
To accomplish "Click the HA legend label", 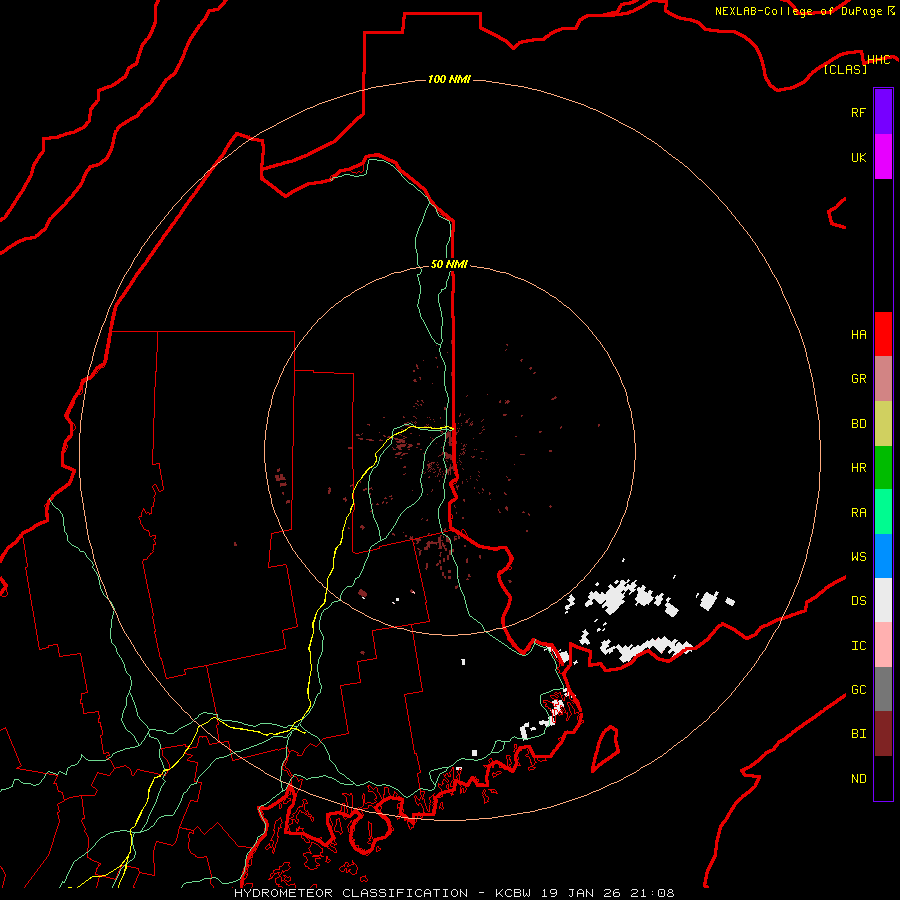I will [x=858, y=335].
